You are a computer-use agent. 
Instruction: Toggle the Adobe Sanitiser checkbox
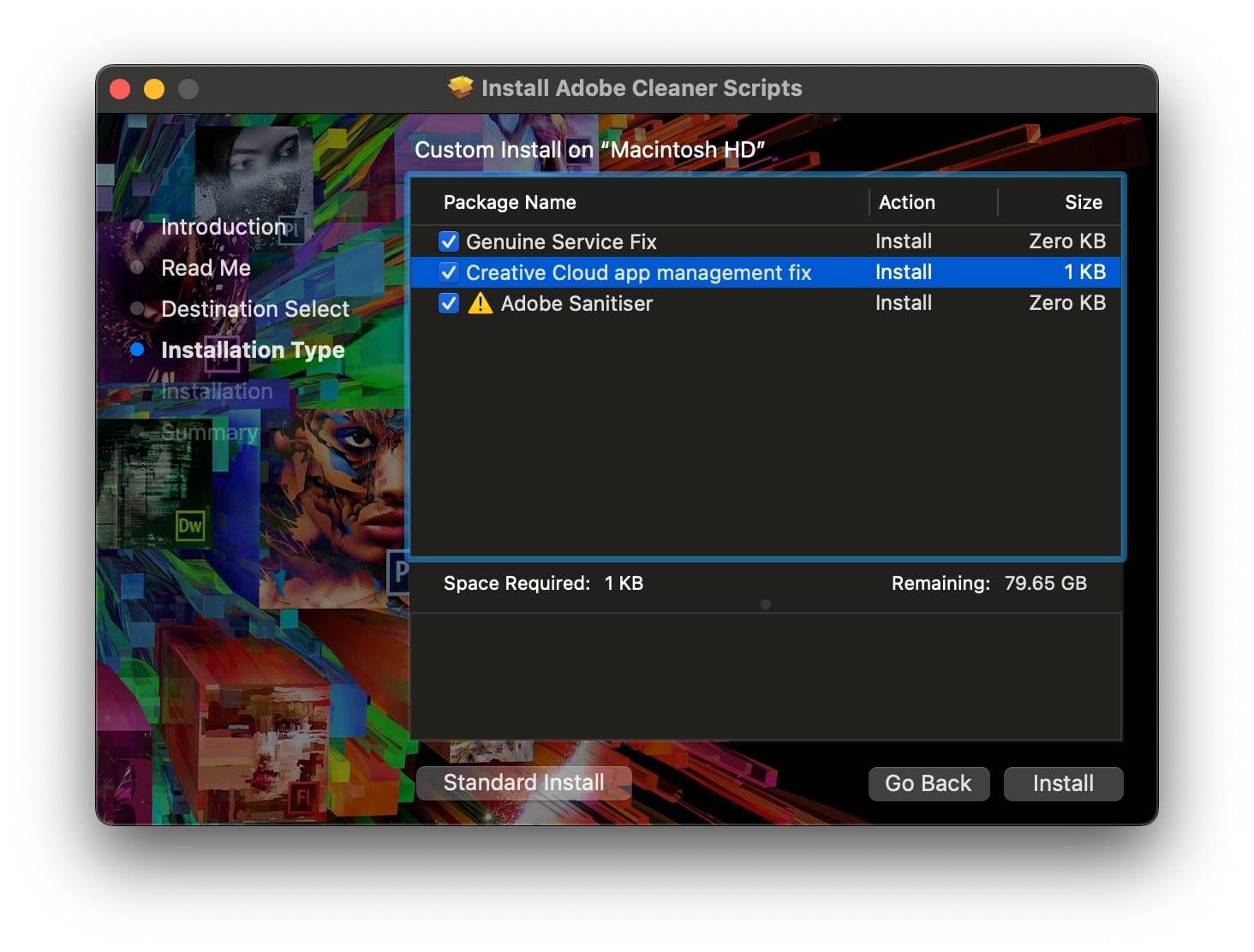coord(449,303)
